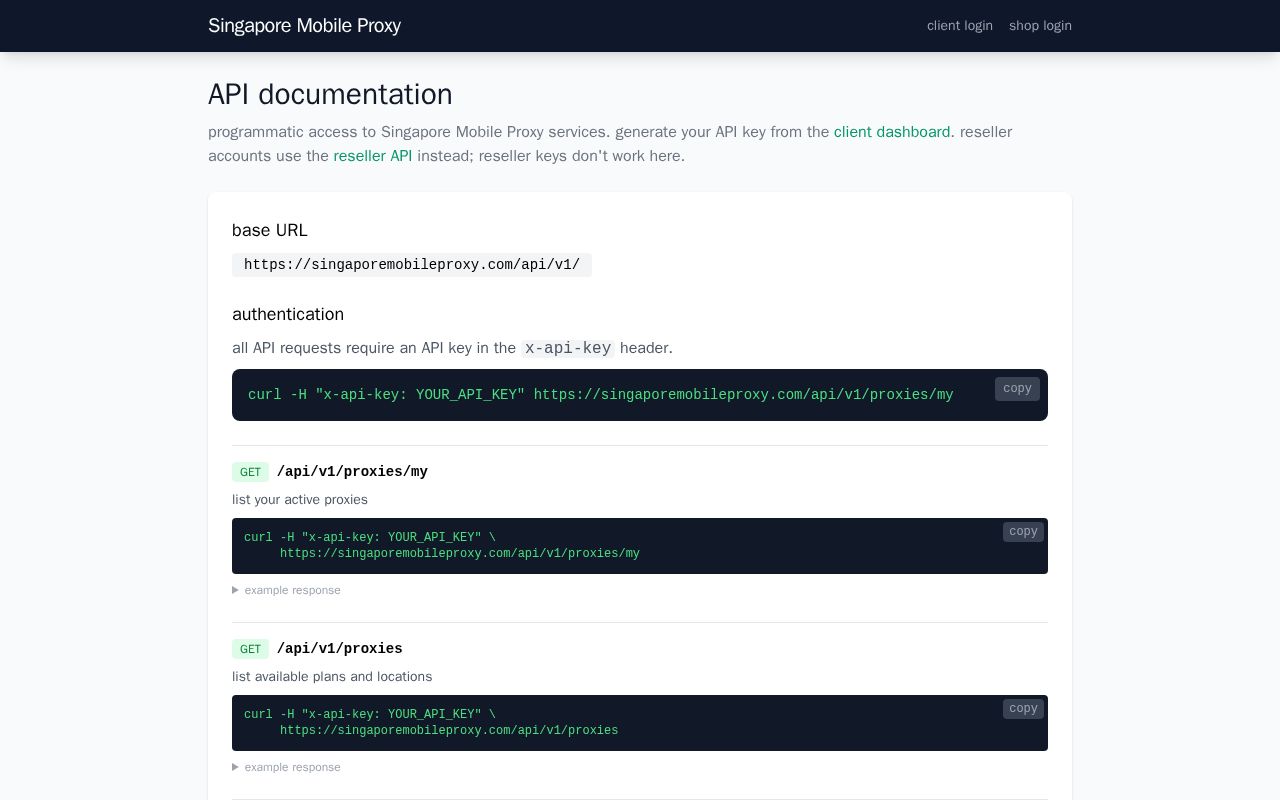This screenshot has width=1280, height=800.
Task: Open the Singapore Mobile Proxy home link
Action: tap(304, 26)
